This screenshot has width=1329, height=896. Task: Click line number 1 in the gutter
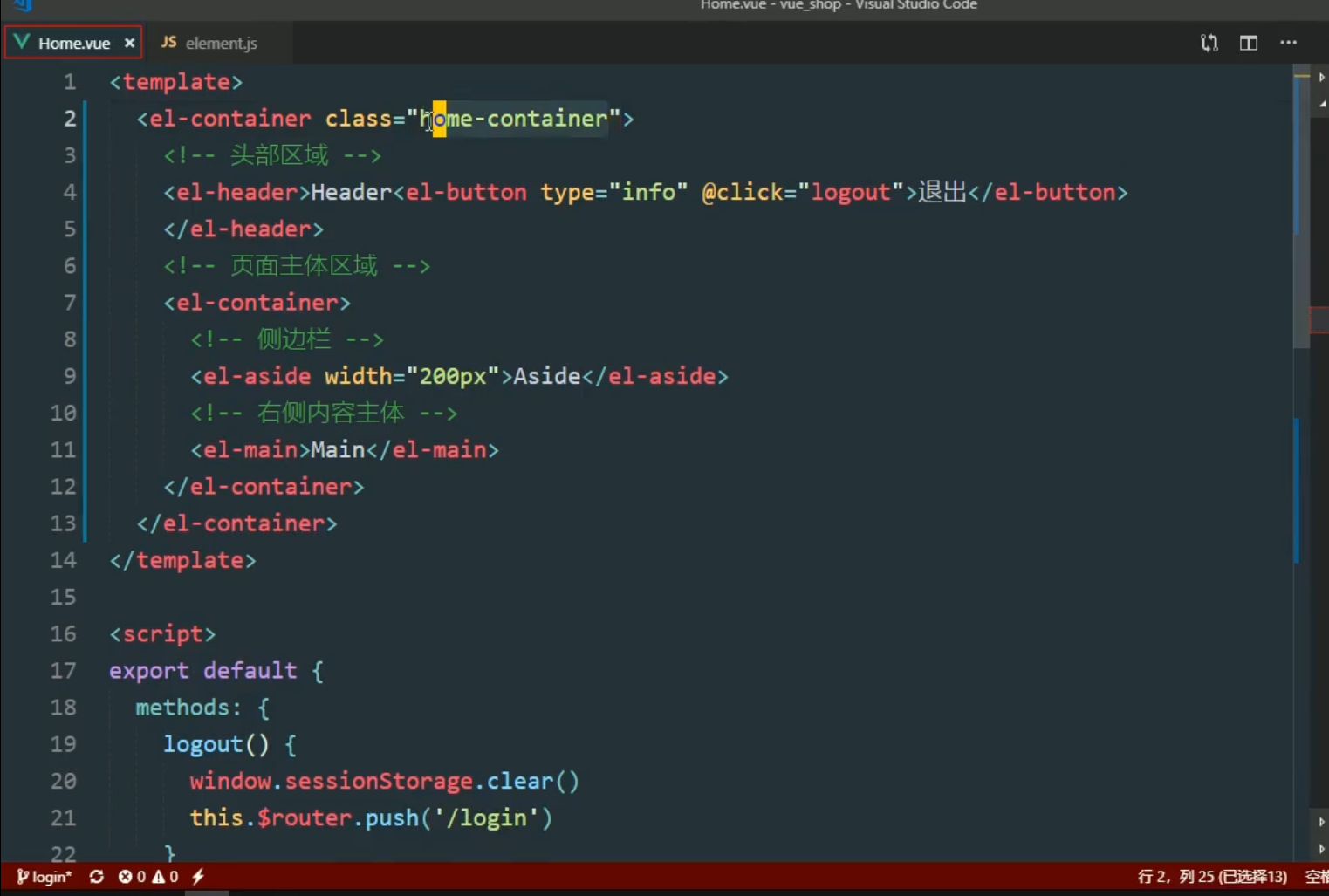[70, 82]
